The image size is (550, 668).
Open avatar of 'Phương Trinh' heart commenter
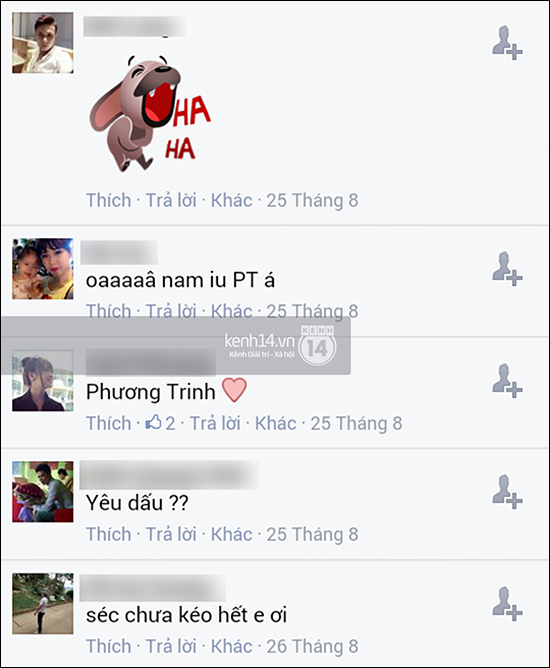coord(43,380)
